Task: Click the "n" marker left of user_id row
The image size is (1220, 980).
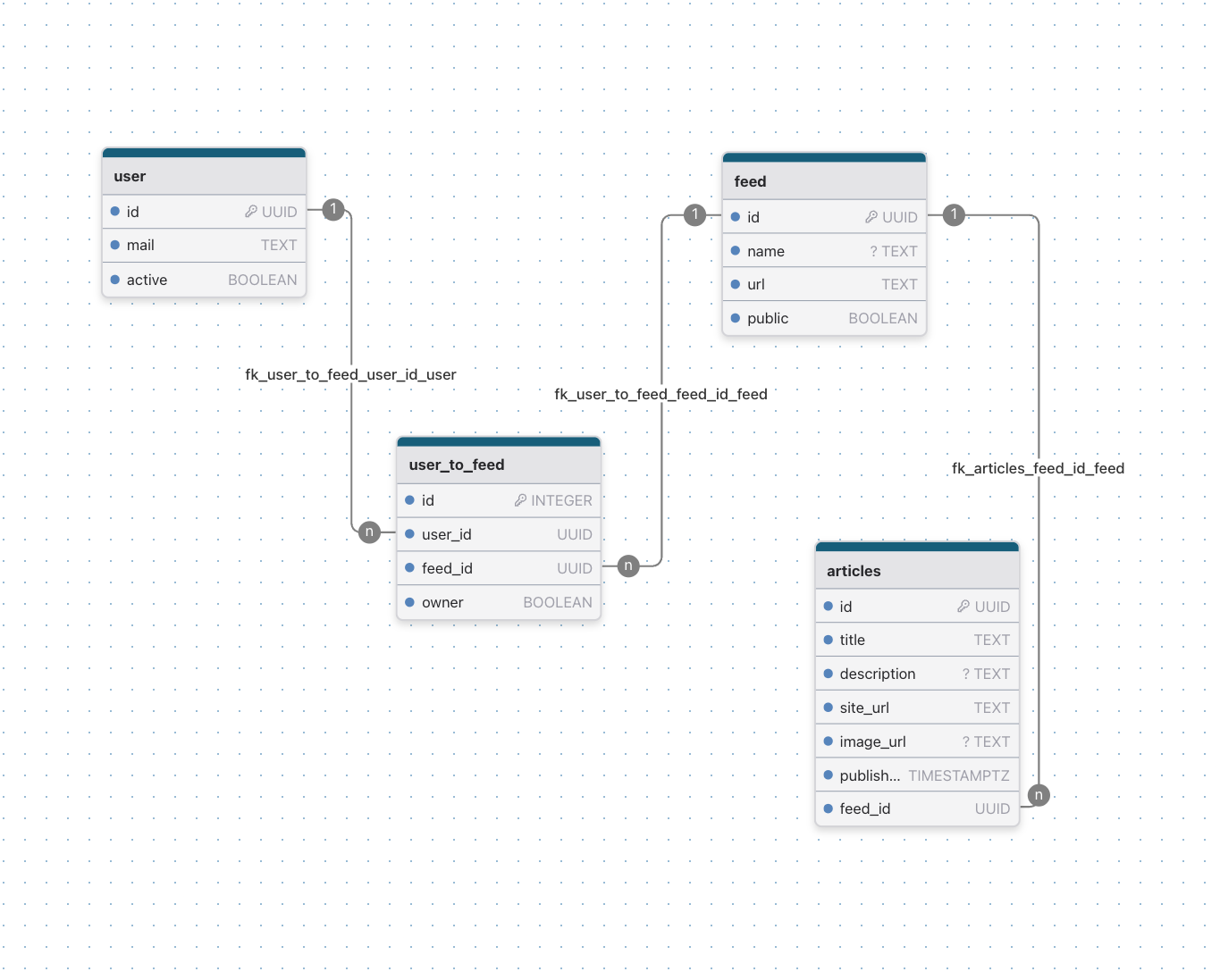Action: click(x=369, y=532)
